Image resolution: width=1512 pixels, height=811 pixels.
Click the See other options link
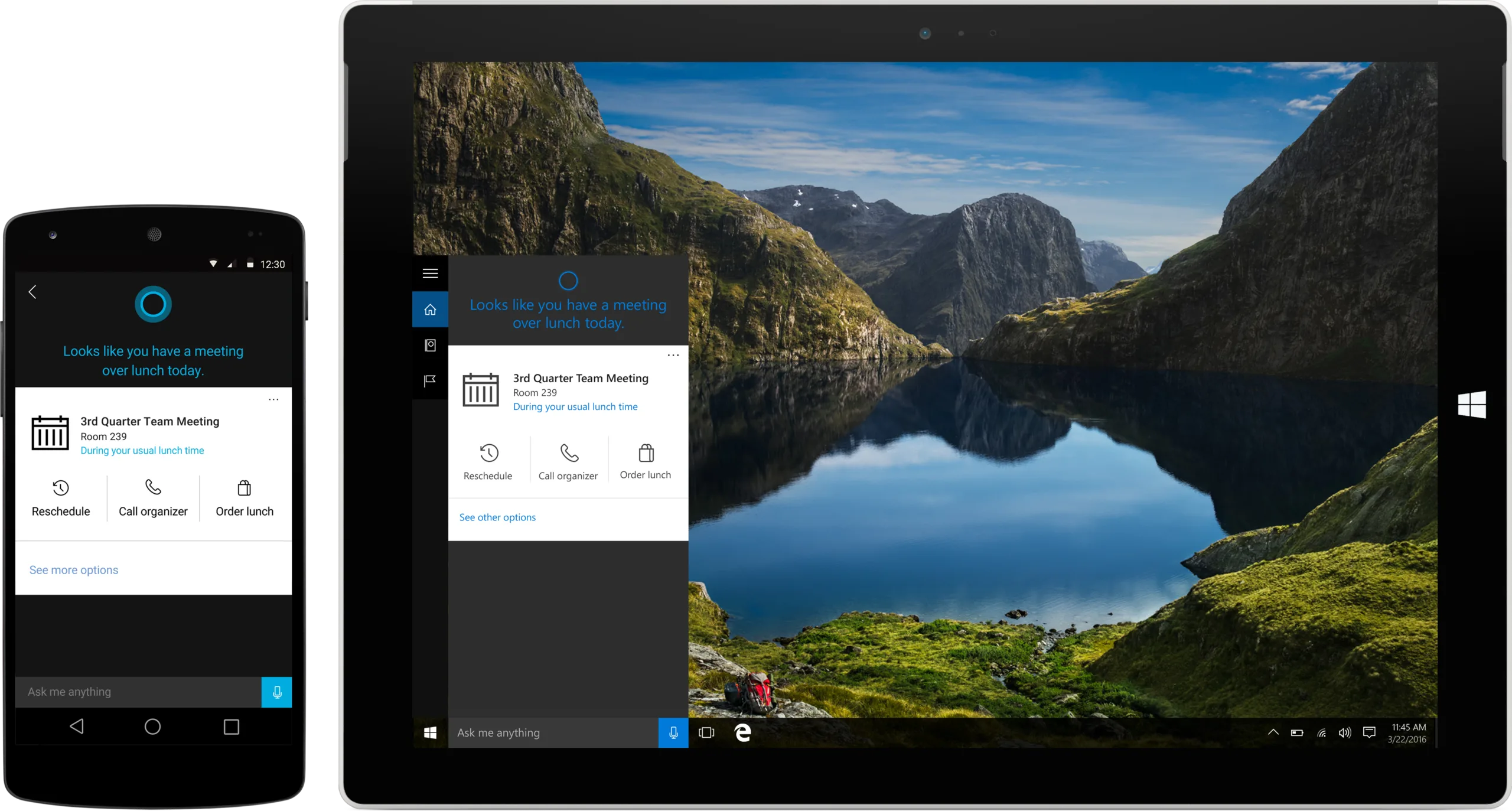(x=497, y=517)
